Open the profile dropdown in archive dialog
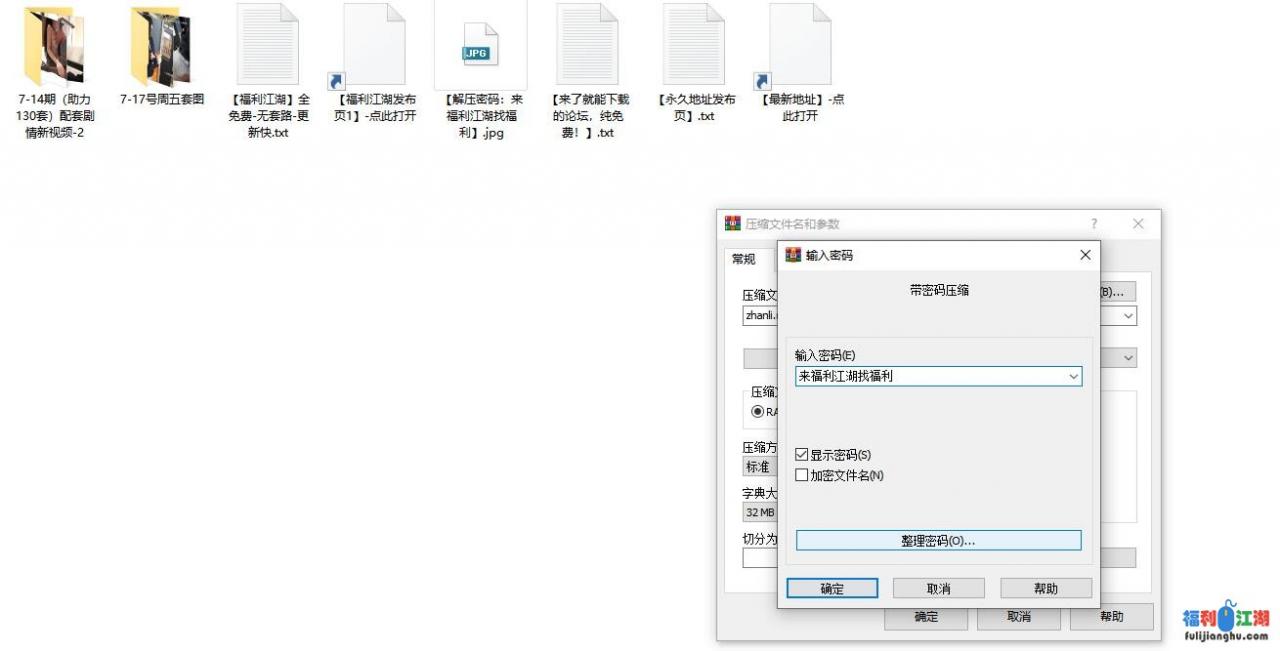 pos(1128,358)
